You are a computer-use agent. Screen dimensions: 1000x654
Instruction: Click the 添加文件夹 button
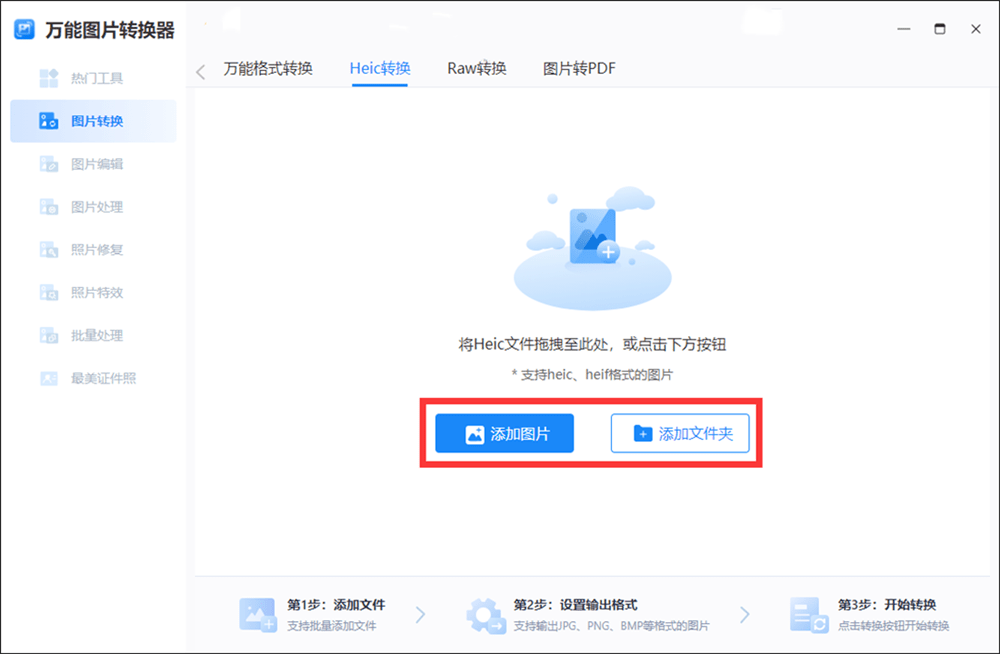coord(680,434)
